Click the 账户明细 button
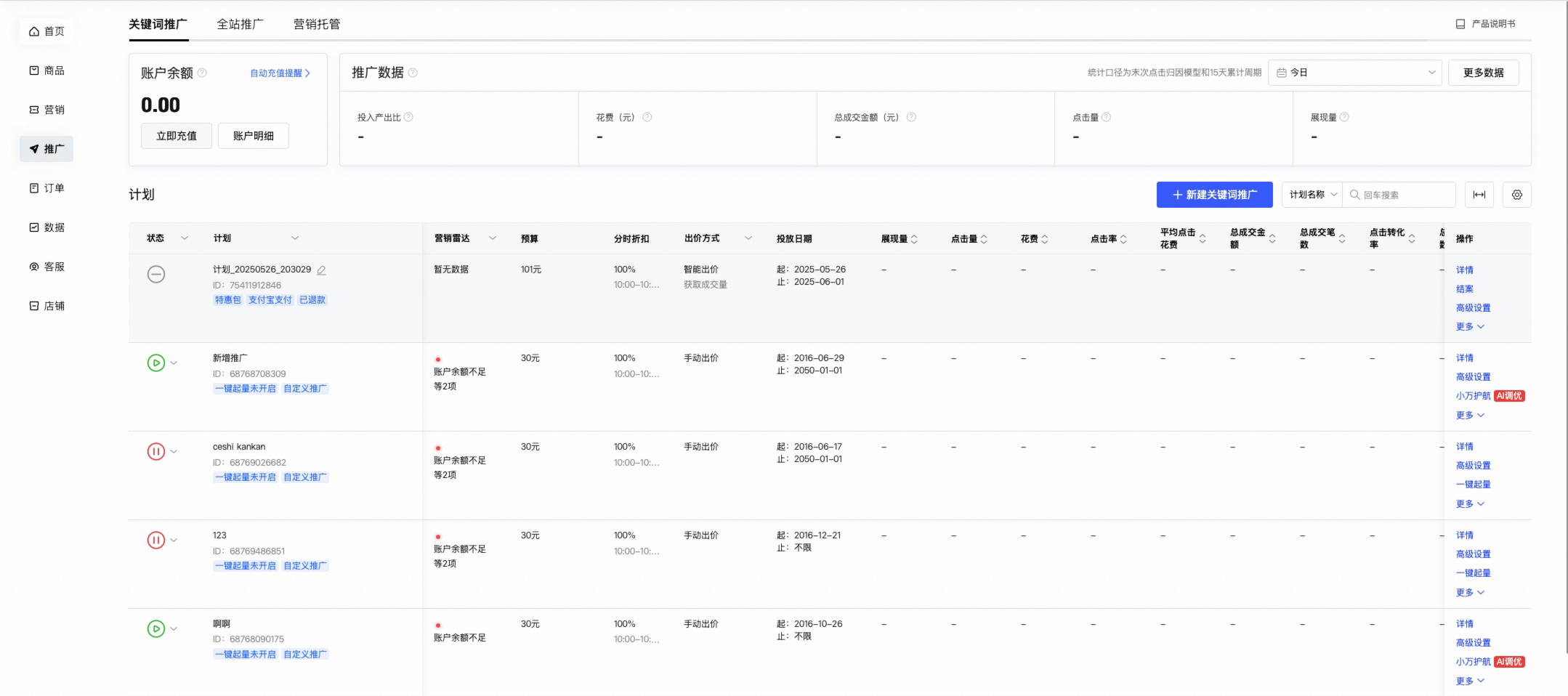 coord(254,136)
